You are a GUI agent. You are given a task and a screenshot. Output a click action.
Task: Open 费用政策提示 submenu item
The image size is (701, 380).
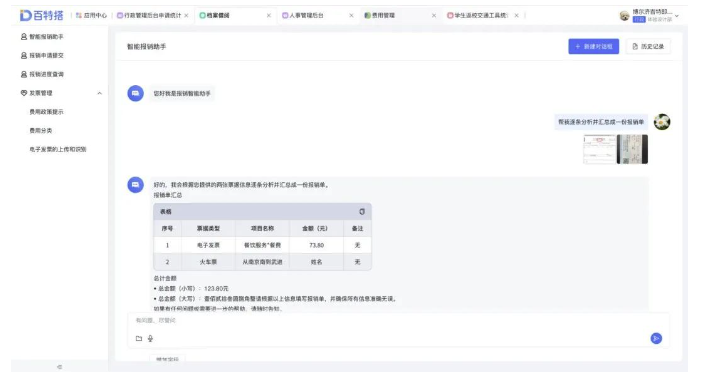click(46, 112)
